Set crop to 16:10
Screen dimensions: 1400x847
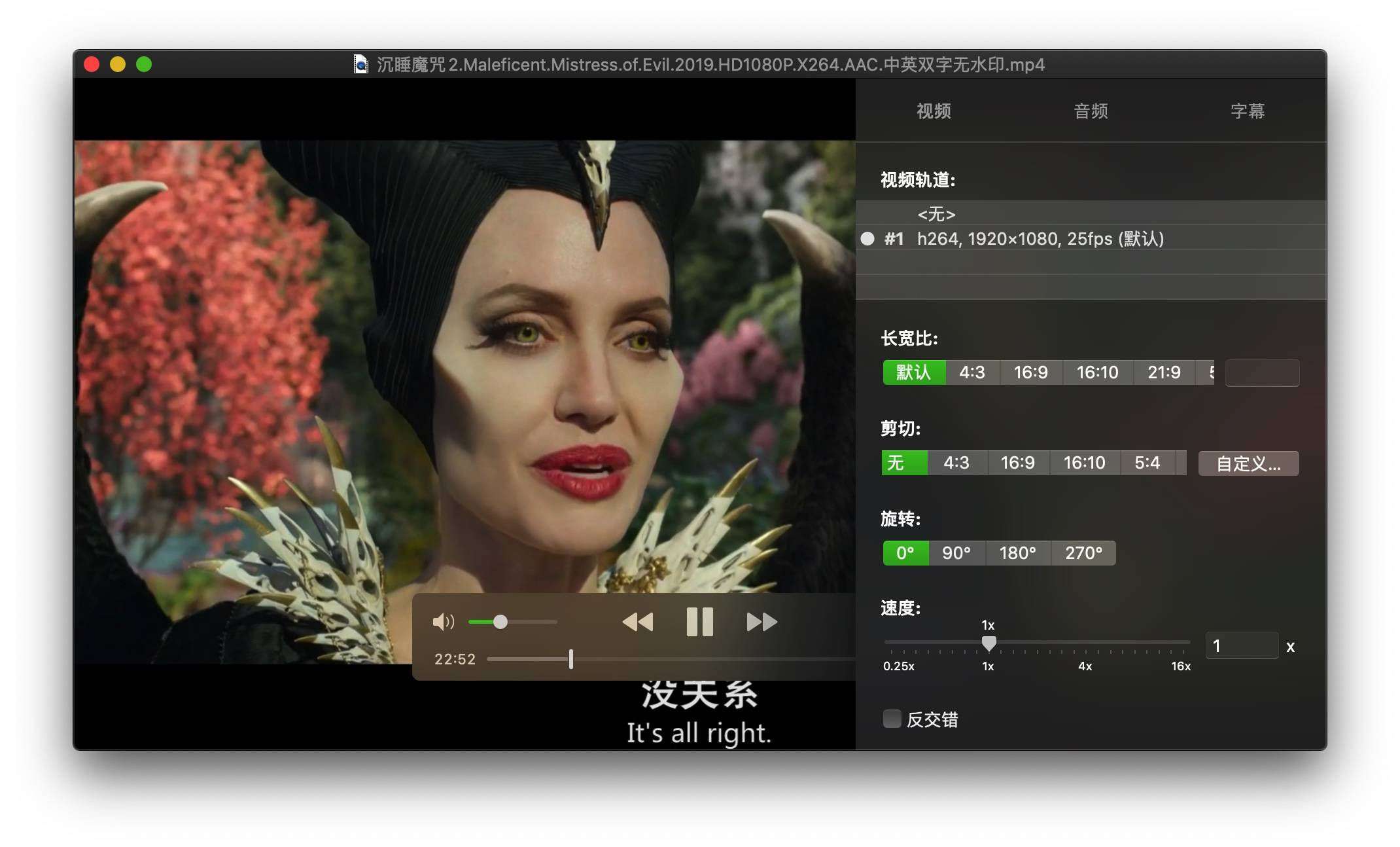[x=1085, y=463]
